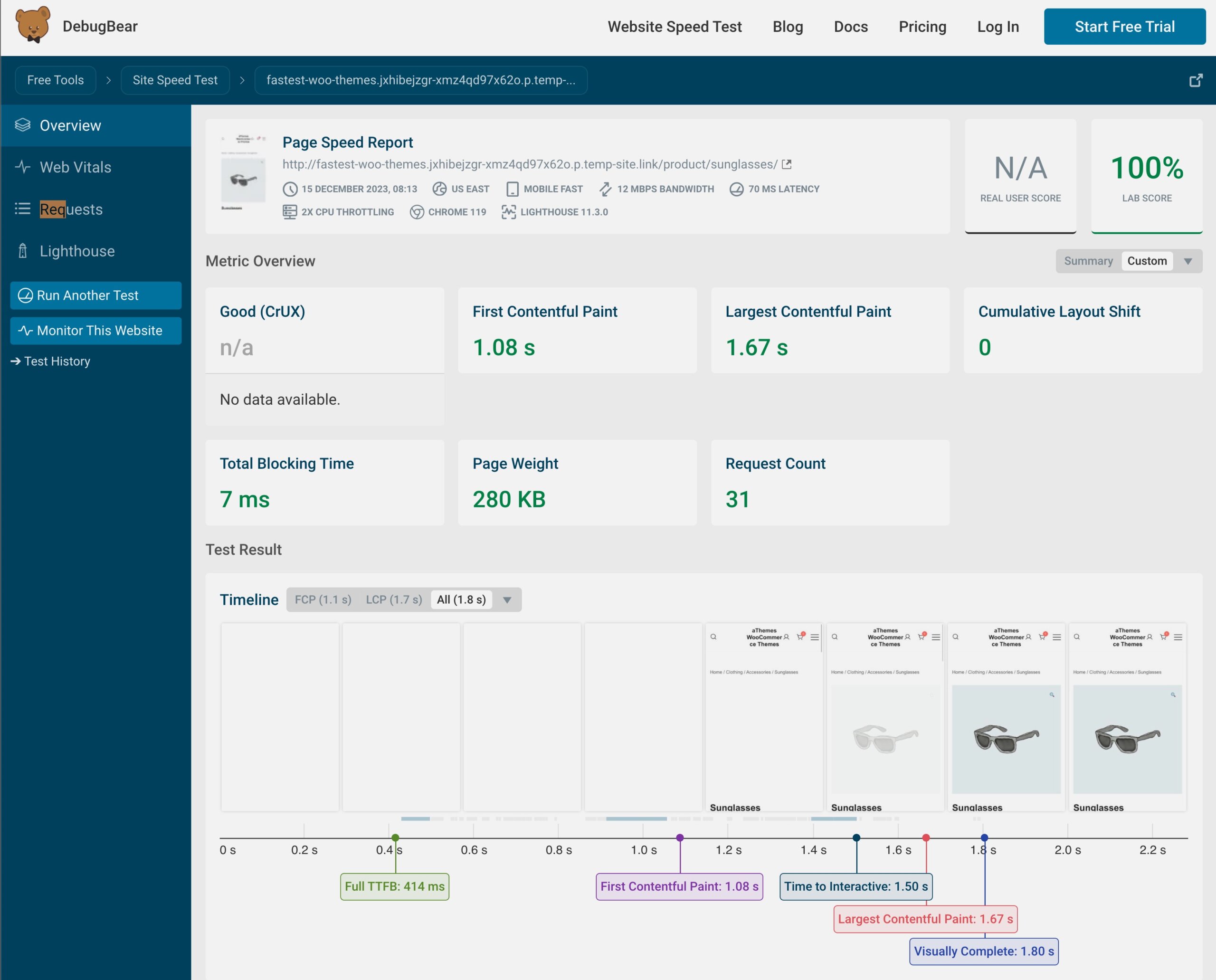Open the Page Weight 280 KB card
The height and width of the screenshot is (980, 1216).
pyautogui.click(x=577, y=483)
